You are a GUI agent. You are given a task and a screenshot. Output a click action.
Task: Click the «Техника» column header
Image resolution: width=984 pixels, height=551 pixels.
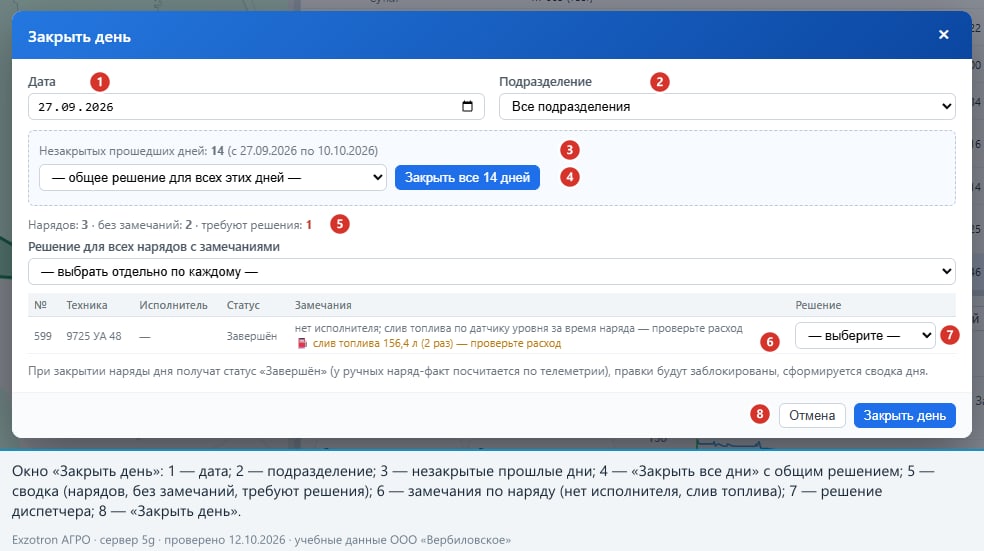click(87, 305)
